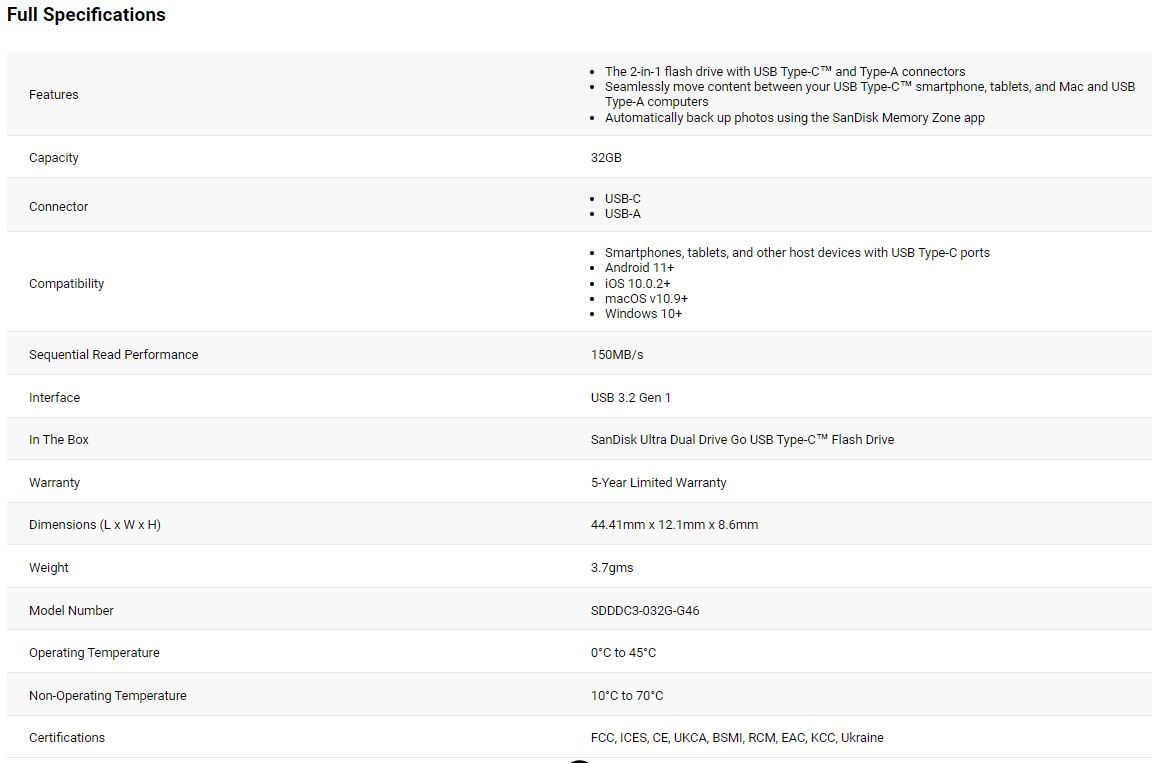Click the Certifications list text
Screen dimensions: 1161x763
pyautogui.click(x=737, y=738)
